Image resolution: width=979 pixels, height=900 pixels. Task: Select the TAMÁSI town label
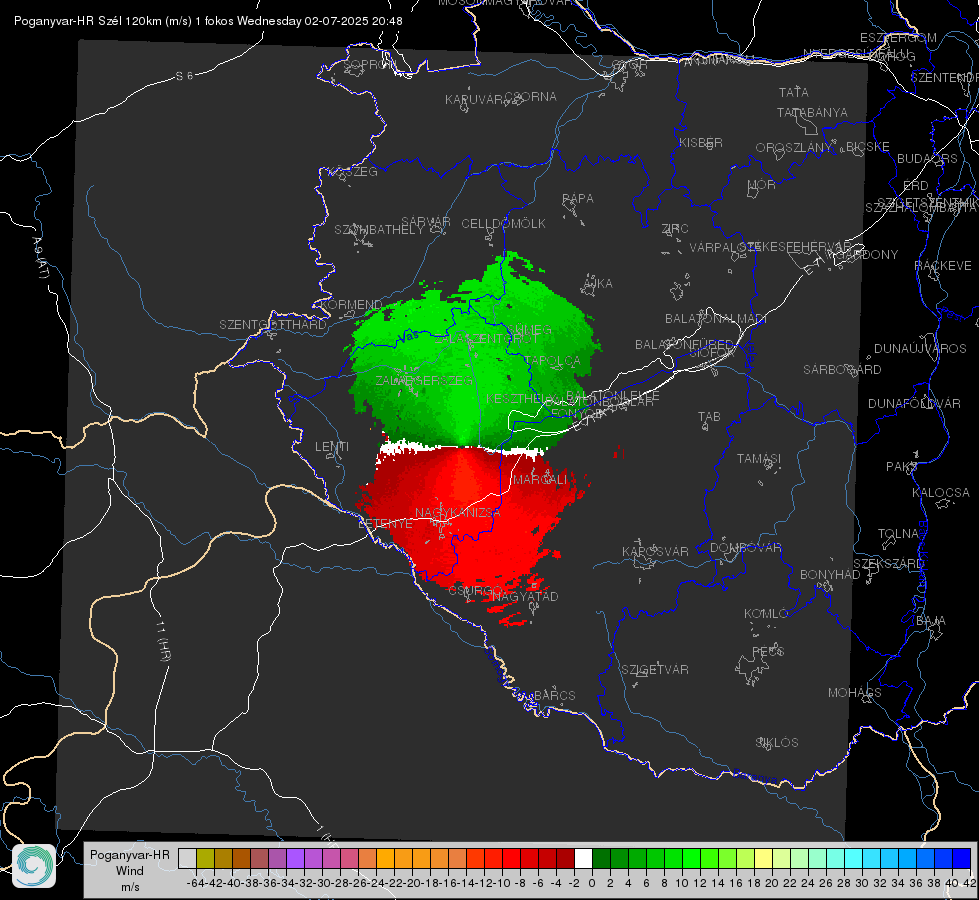[759, 459]
